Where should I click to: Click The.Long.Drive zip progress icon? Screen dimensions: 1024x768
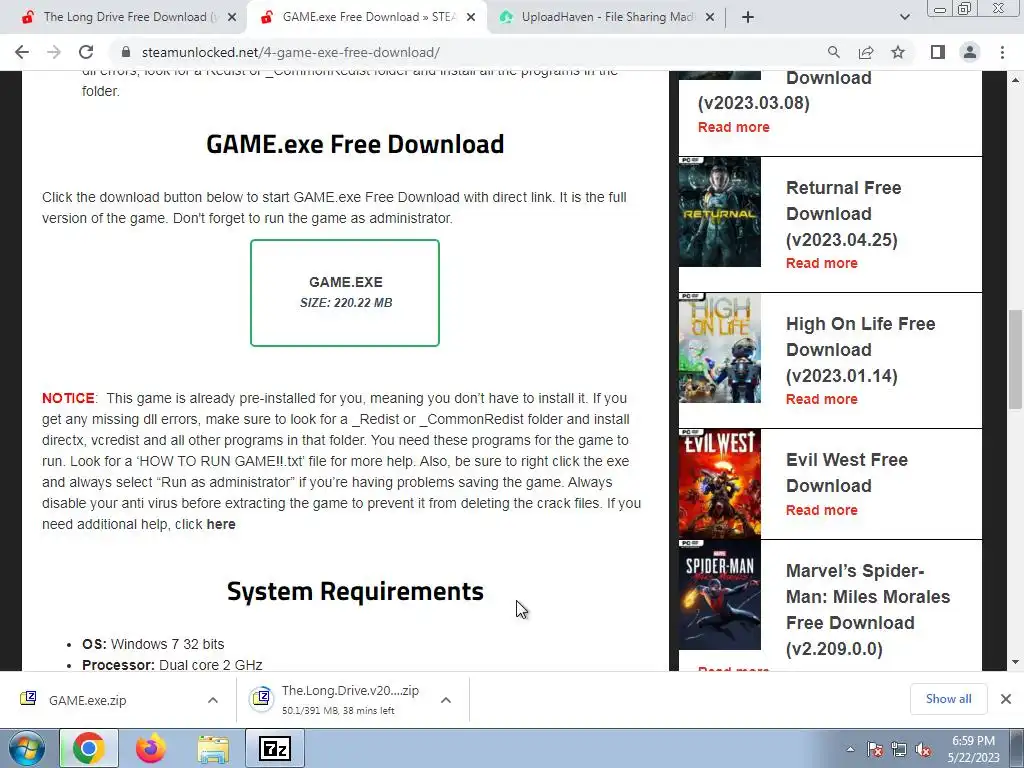click(261, 698)
